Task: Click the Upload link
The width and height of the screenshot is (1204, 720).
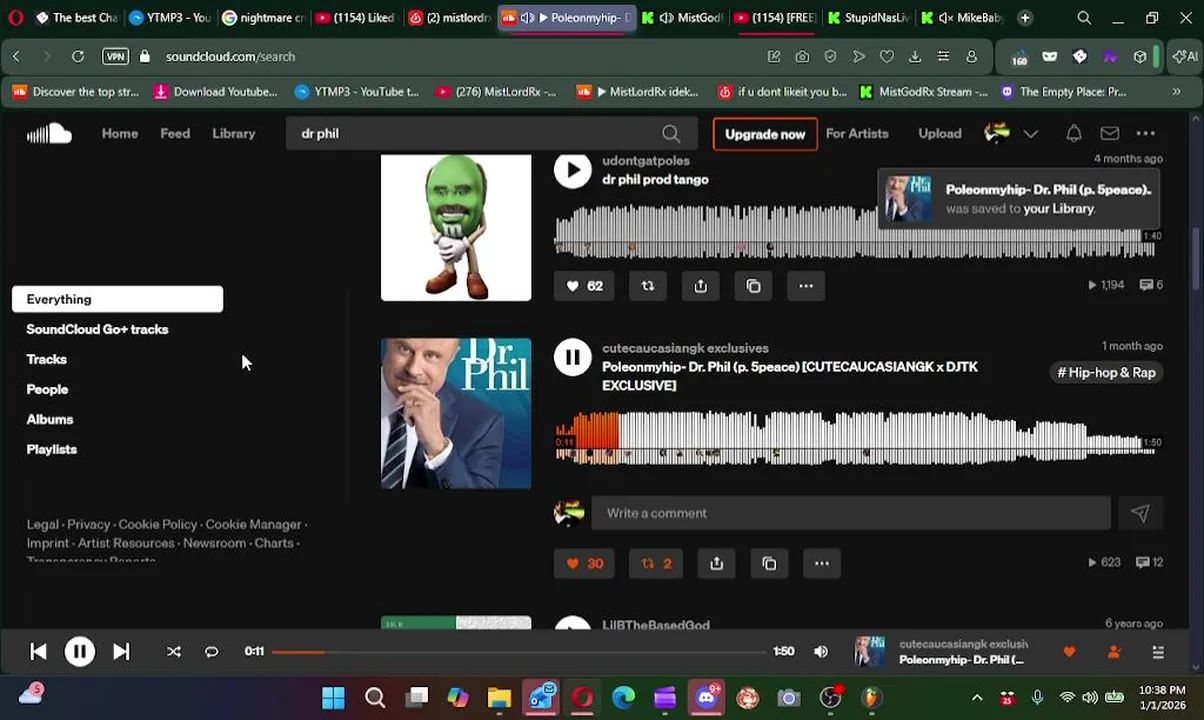Action: pyautogui.click(x=940, y=133)
